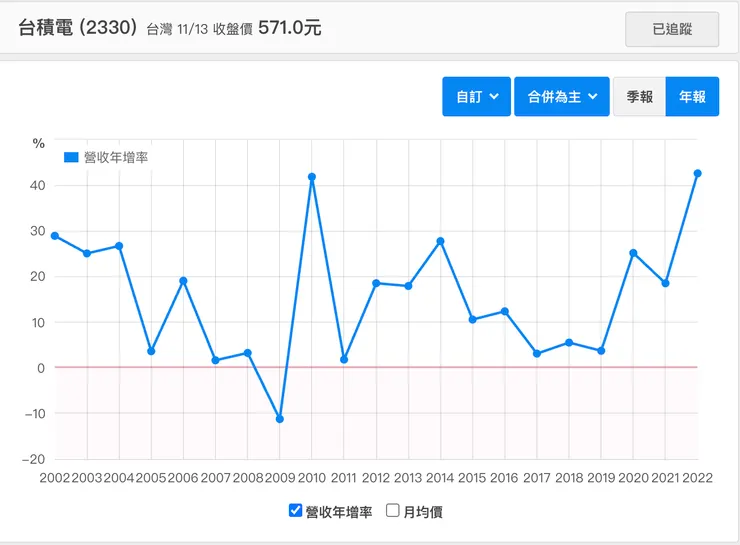
Task: Toggle 營收年增率 legend color swatch
Action: [x=71, y=157]
